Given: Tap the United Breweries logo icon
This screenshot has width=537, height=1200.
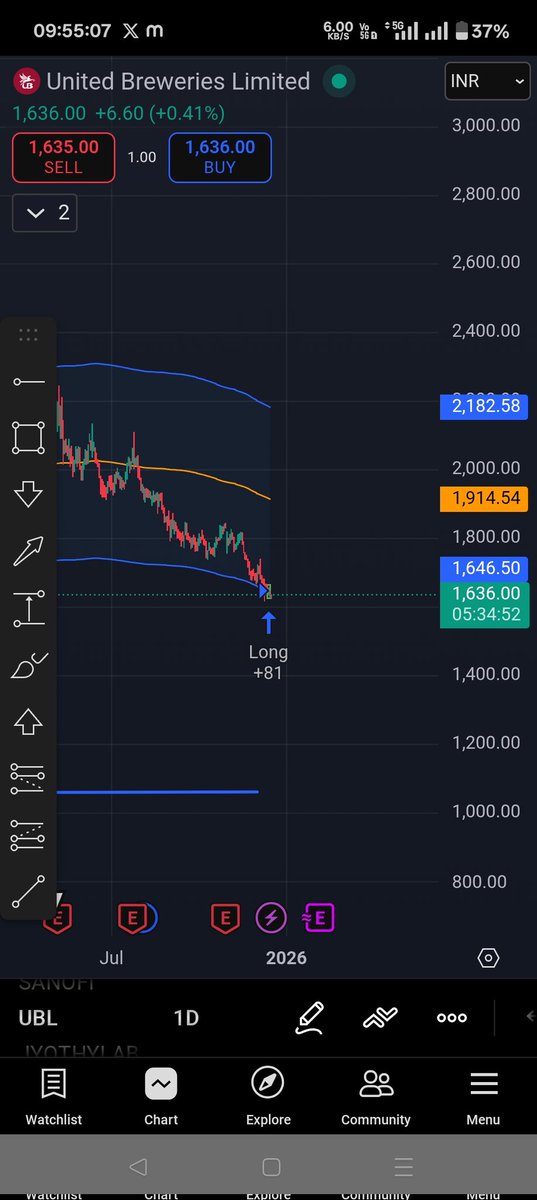Looking at the screenshot, I should click(26, 81).
